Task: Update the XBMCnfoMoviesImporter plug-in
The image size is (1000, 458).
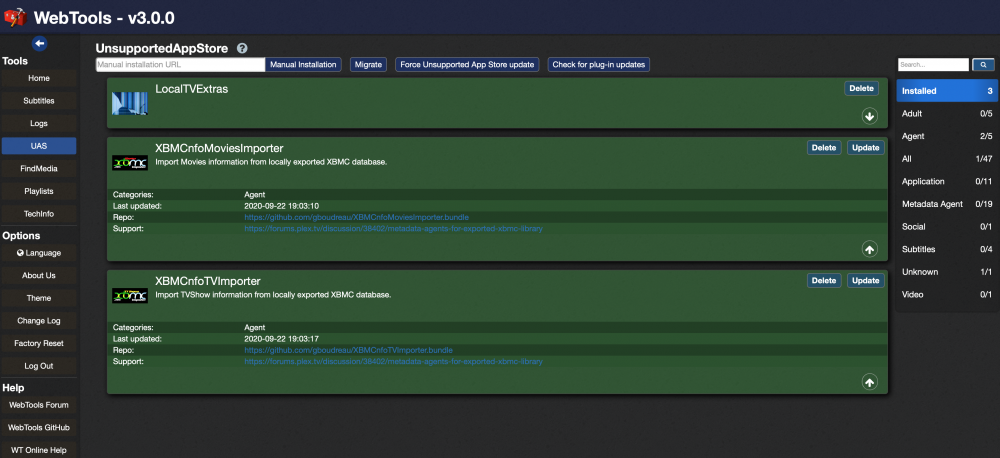Action: (x=866, y=147)
